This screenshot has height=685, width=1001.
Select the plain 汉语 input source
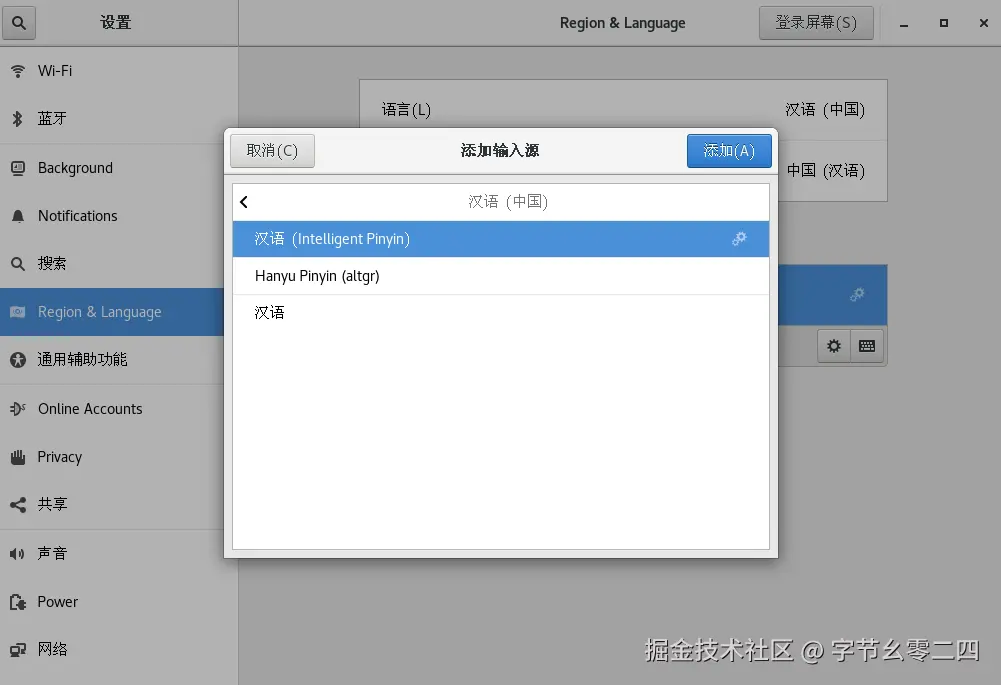tap(500, 313)
